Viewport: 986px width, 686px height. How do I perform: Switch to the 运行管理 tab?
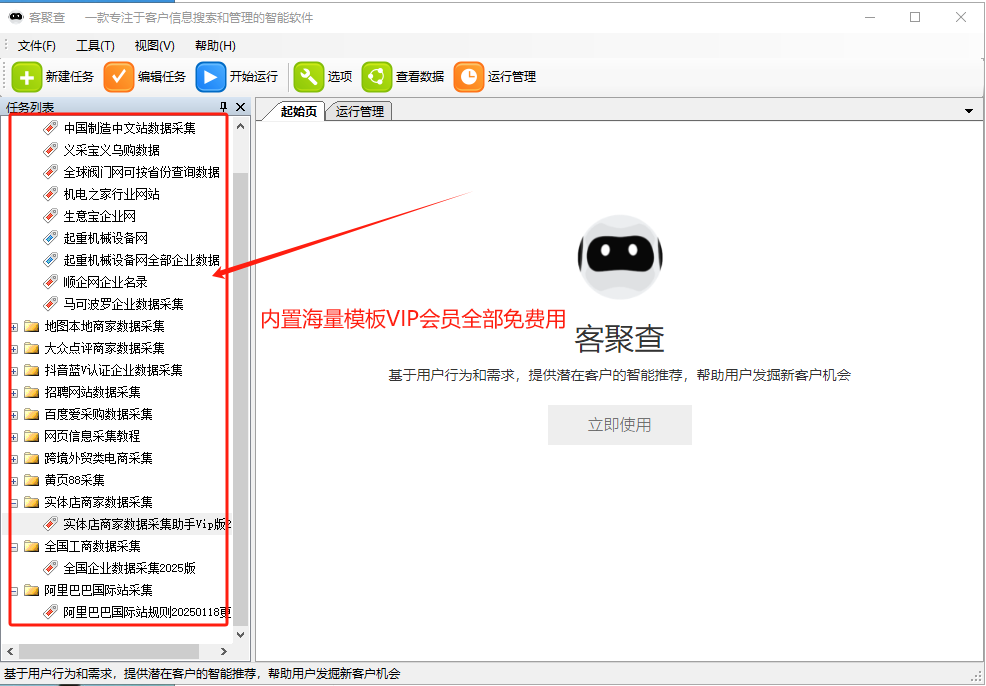(x=359, y=111)
